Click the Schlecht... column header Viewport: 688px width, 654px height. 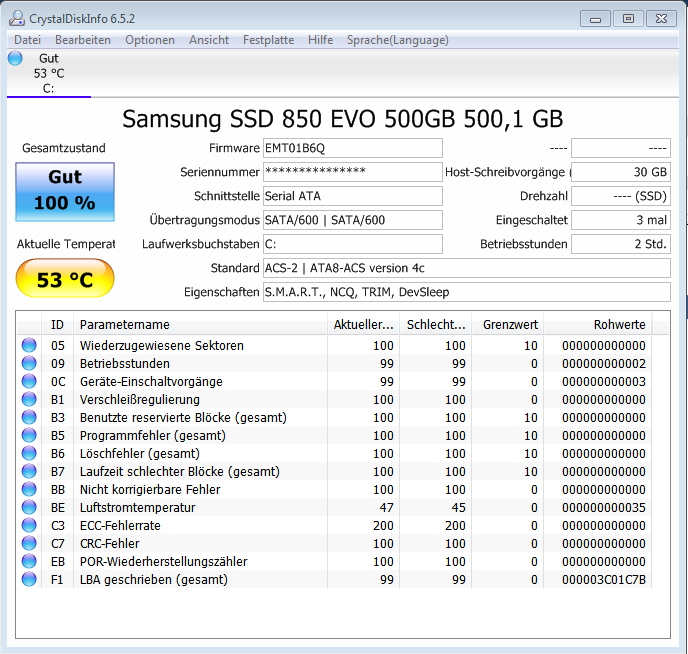(x=436, y=325)
